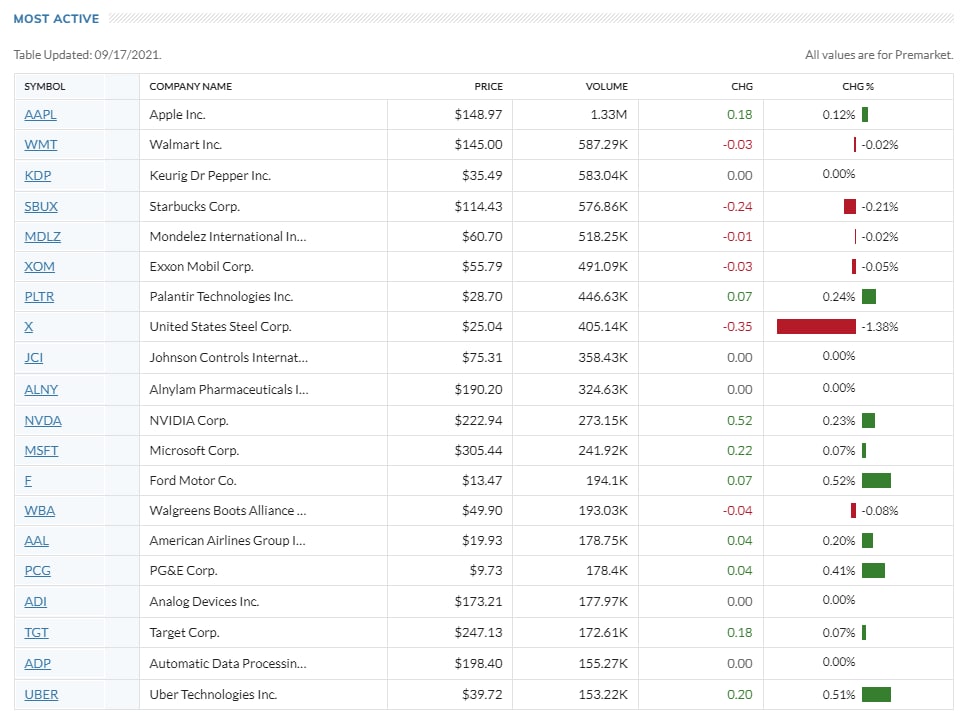973x725 pixels.
Task: Click the $39.72 Uber price
Action: pyautogui.click(x=482, y=695)
